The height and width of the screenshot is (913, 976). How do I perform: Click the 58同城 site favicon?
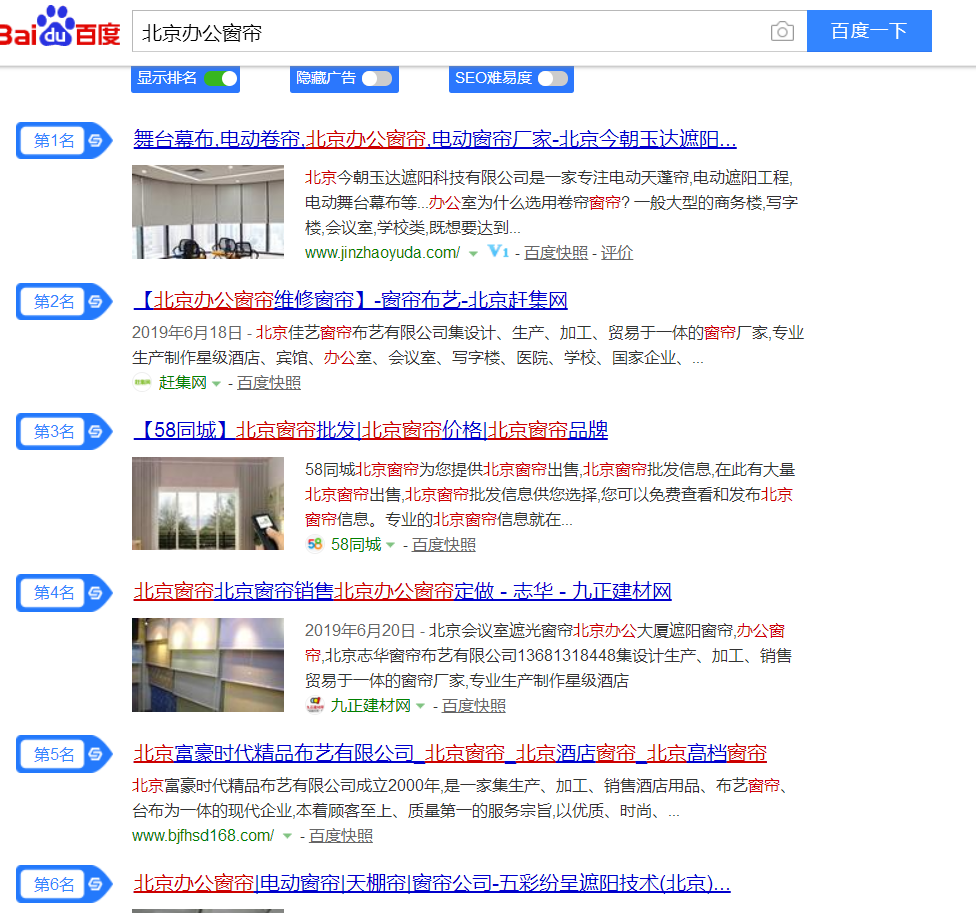coord(314,545)
